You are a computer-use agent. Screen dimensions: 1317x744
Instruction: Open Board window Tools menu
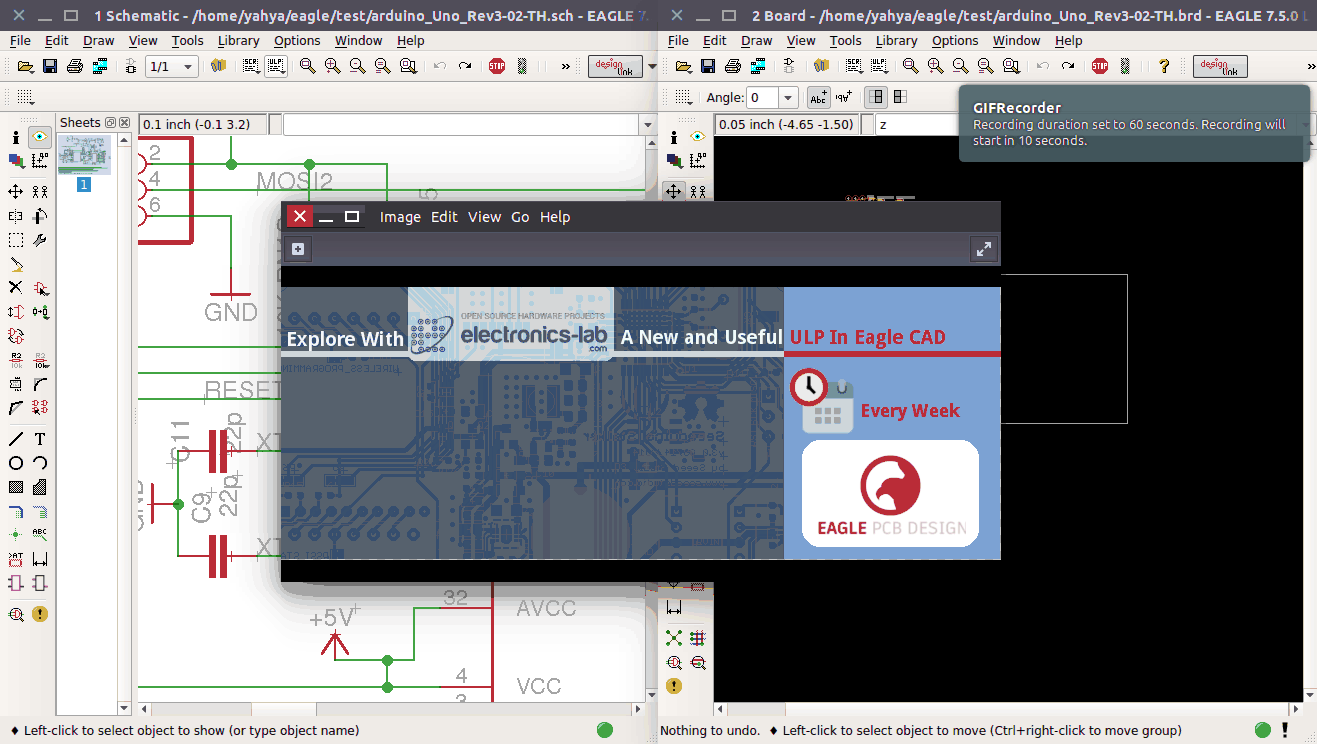tap(845, 41)
